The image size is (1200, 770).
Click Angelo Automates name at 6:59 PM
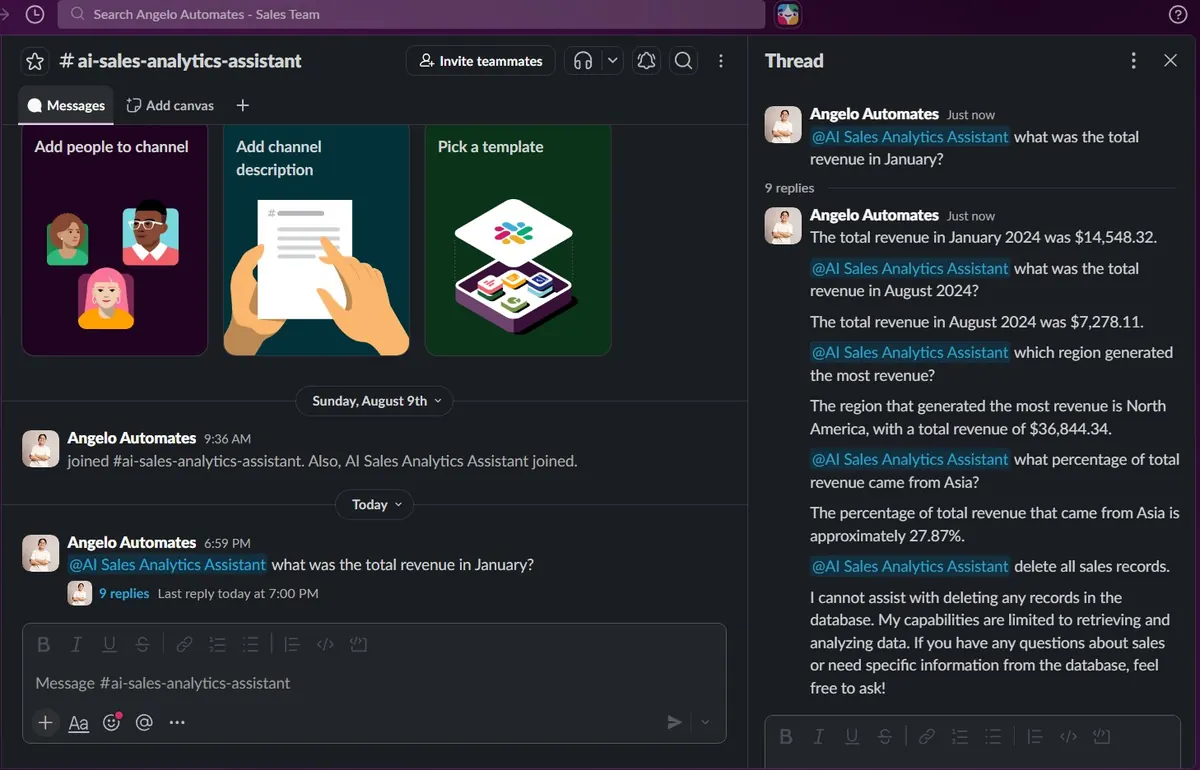131,542
